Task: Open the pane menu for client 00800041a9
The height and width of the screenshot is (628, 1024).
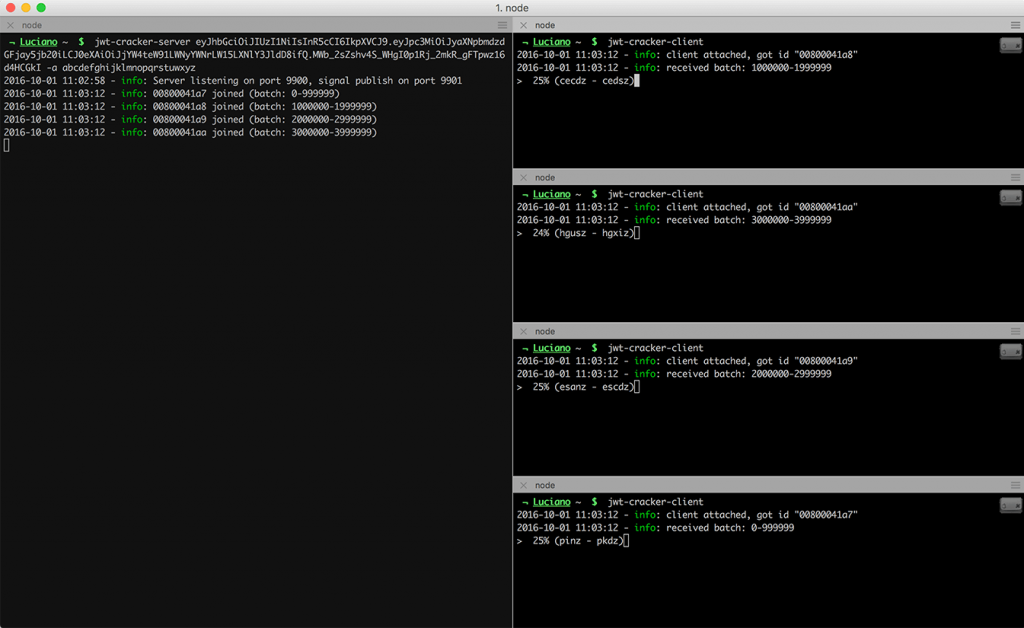Action: click(1015, 332)
